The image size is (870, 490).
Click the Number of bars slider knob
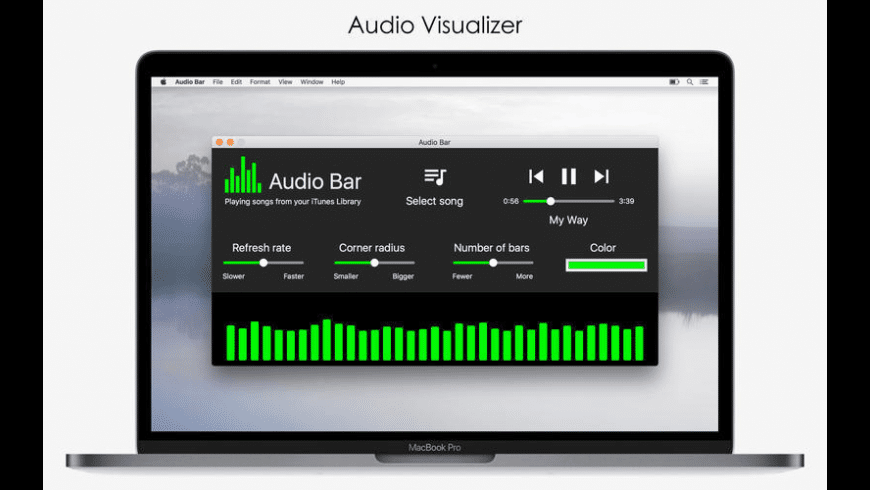tap(493, 263)
